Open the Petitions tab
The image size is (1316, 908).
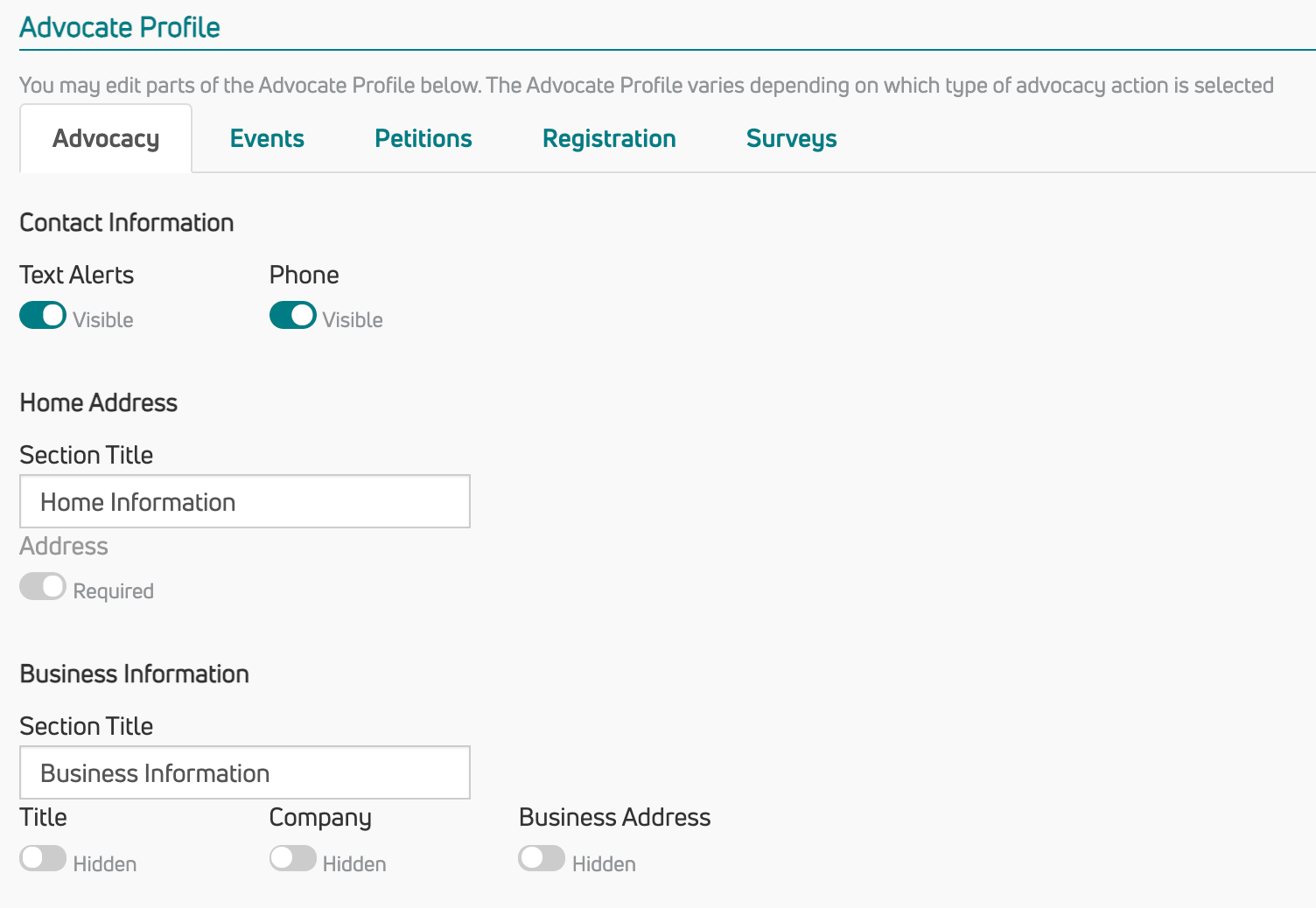(423, 139)
